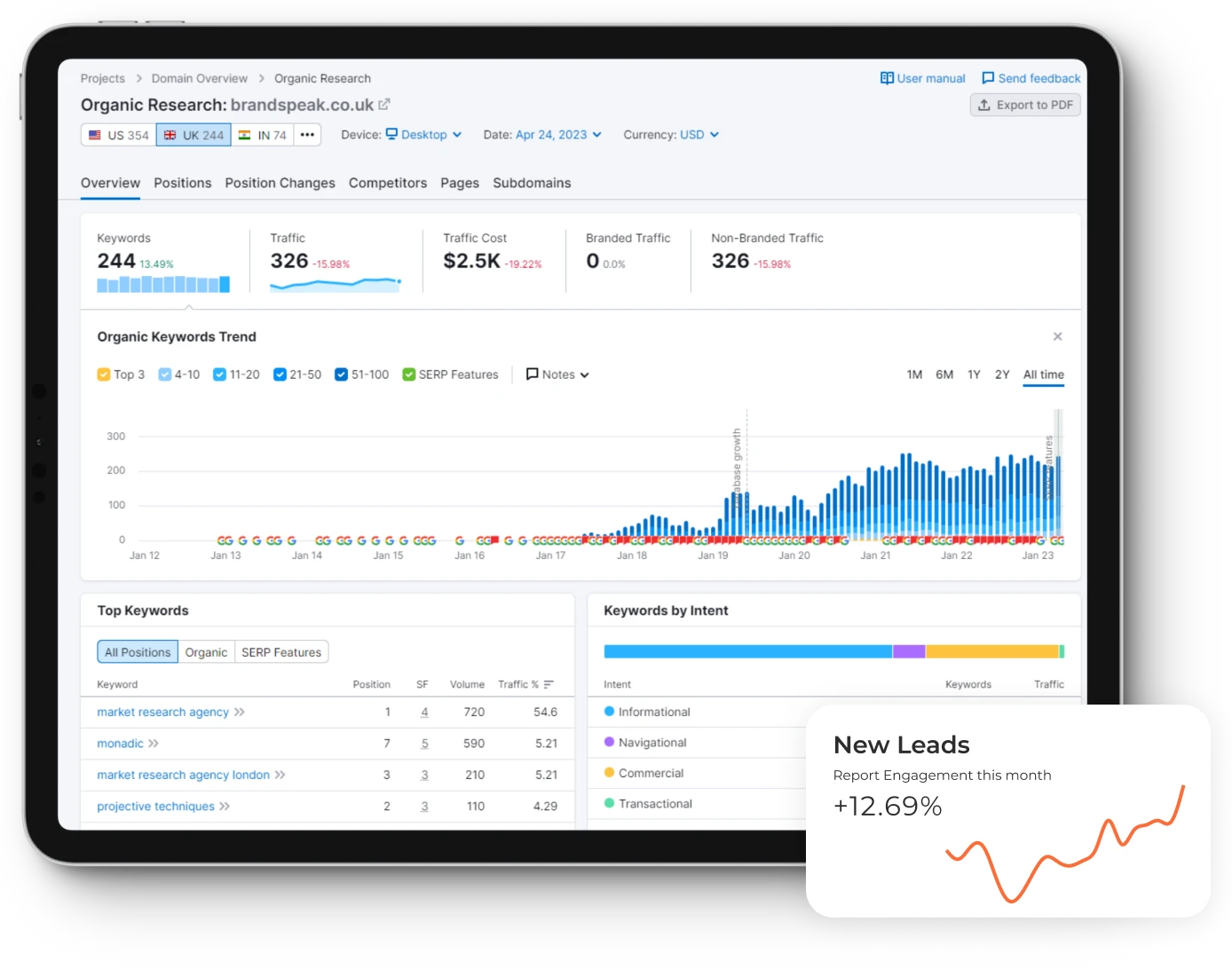This screenshot has width=1232, height=969.
Task: Click the User manual book icon
Action: [887, 78]
